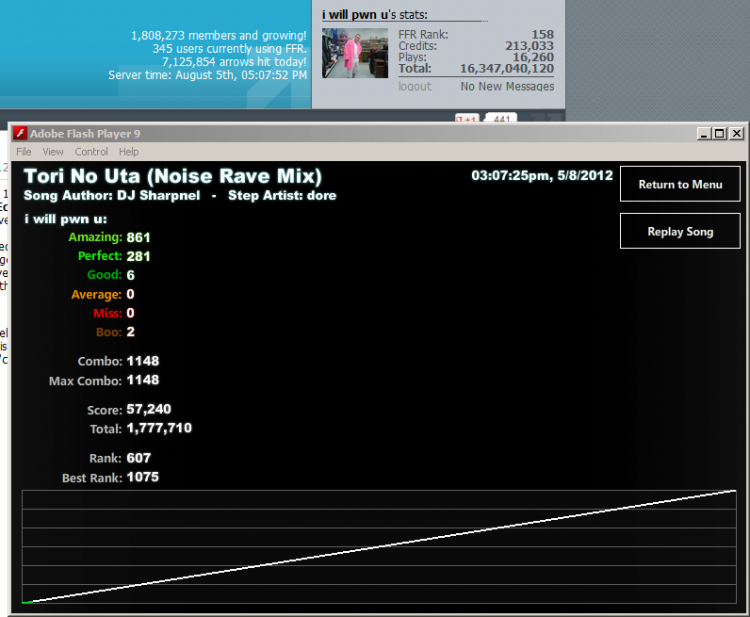This screenshot has height=617, width=750.
Task: Maximize the Flash Player window
Action: (719, 133)
